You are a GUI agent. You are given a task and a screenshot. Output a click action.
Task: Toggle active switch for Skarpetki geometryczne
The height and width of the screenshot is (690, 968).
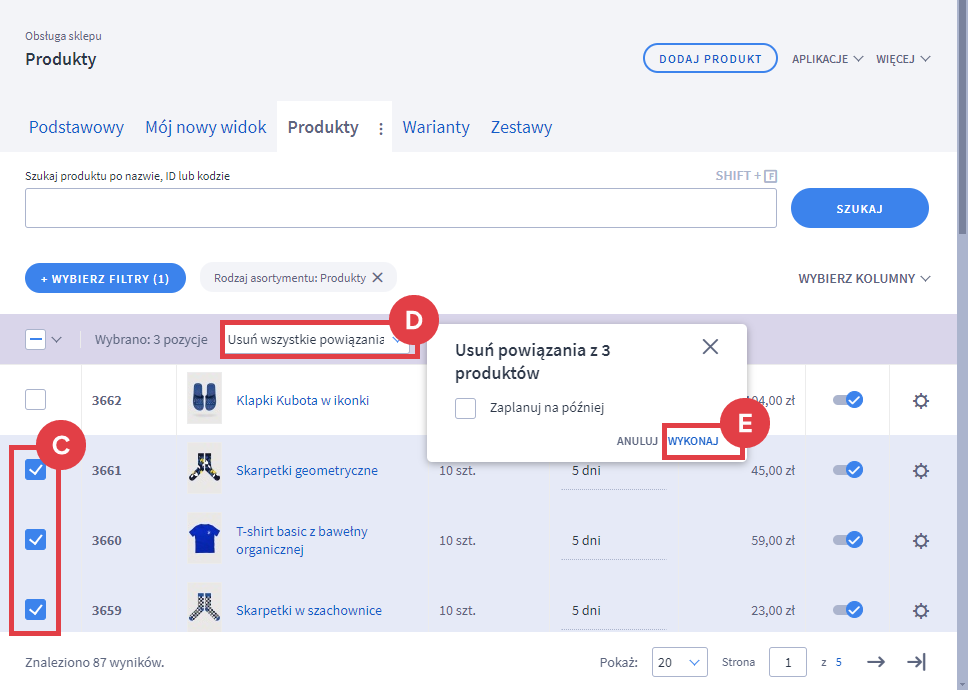(x=848, y=470)
